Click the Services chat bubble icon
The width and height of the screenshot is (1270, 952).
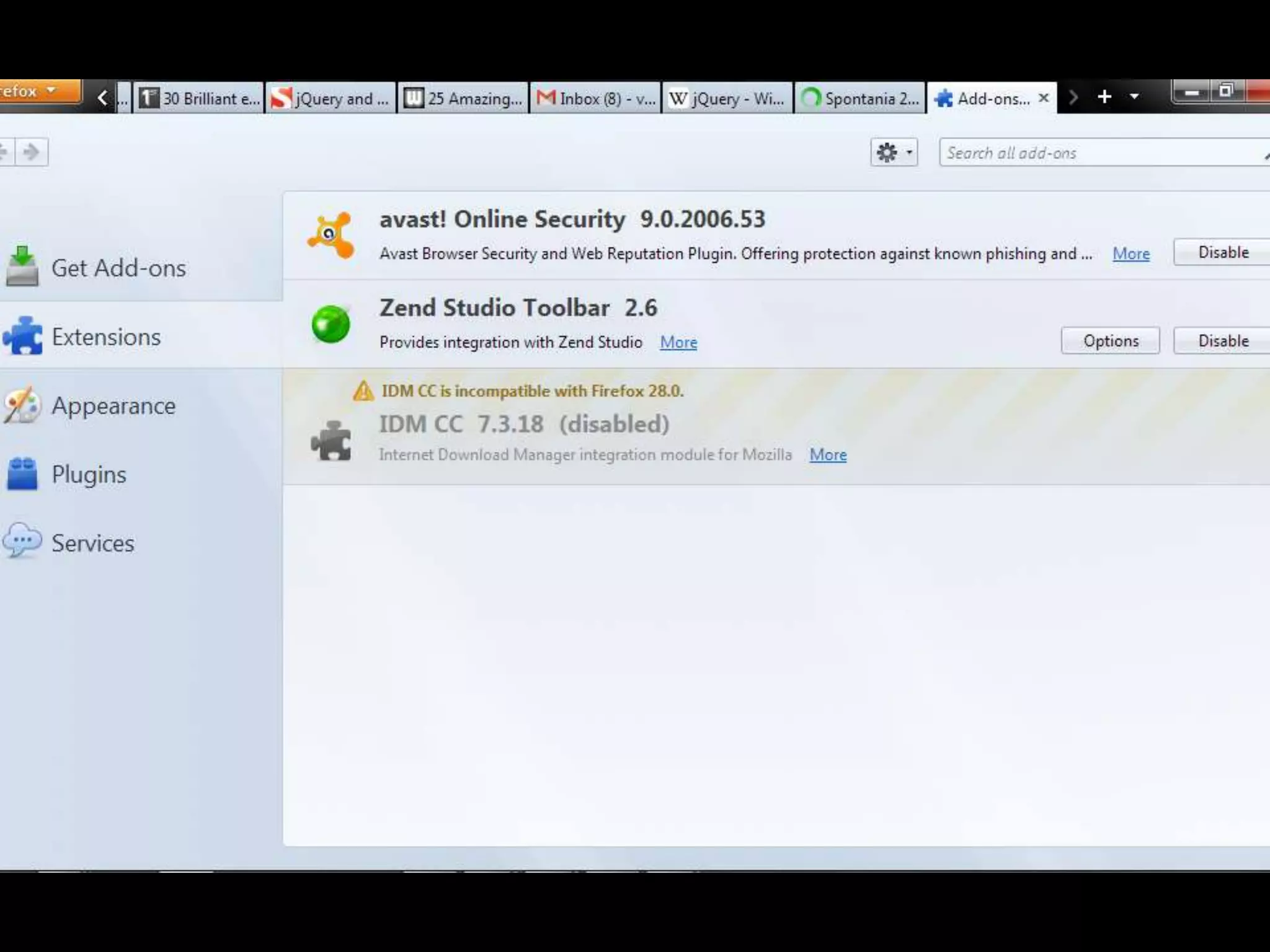[x=22, y=541]
